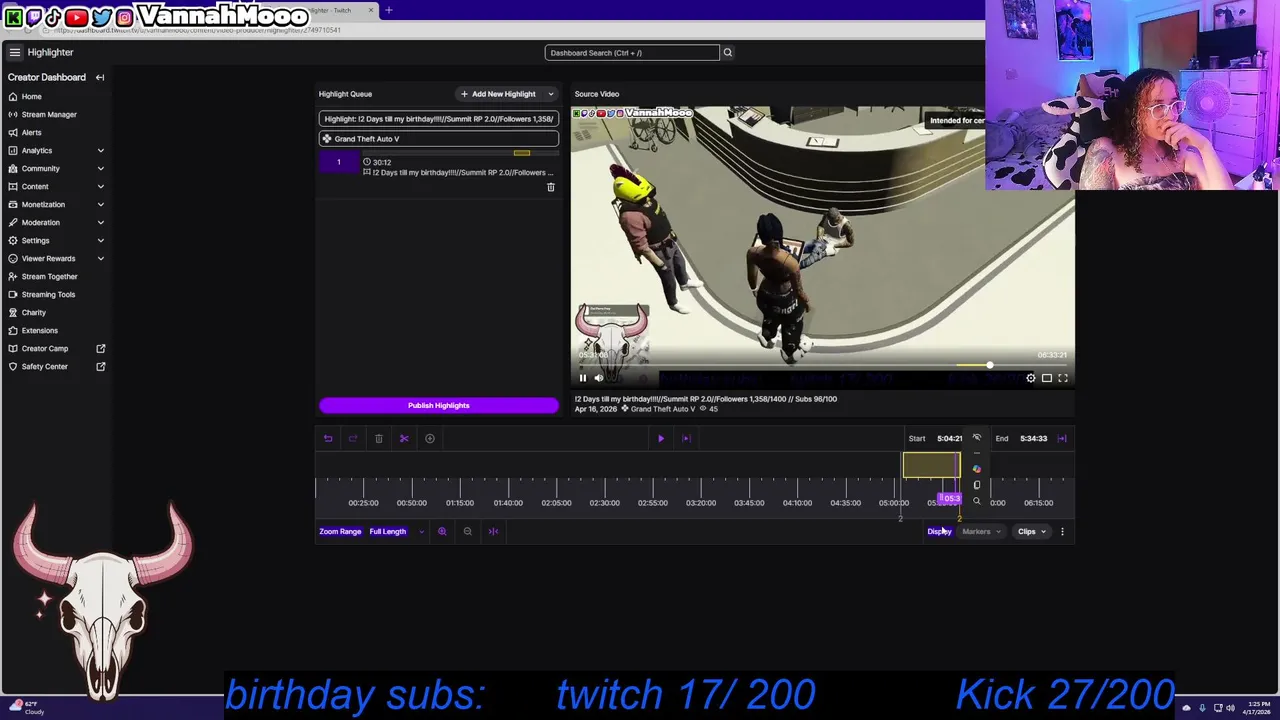Viewport: 1280px width, 720px height.
Task: Mute the source video volume
Action: (599, 378)
